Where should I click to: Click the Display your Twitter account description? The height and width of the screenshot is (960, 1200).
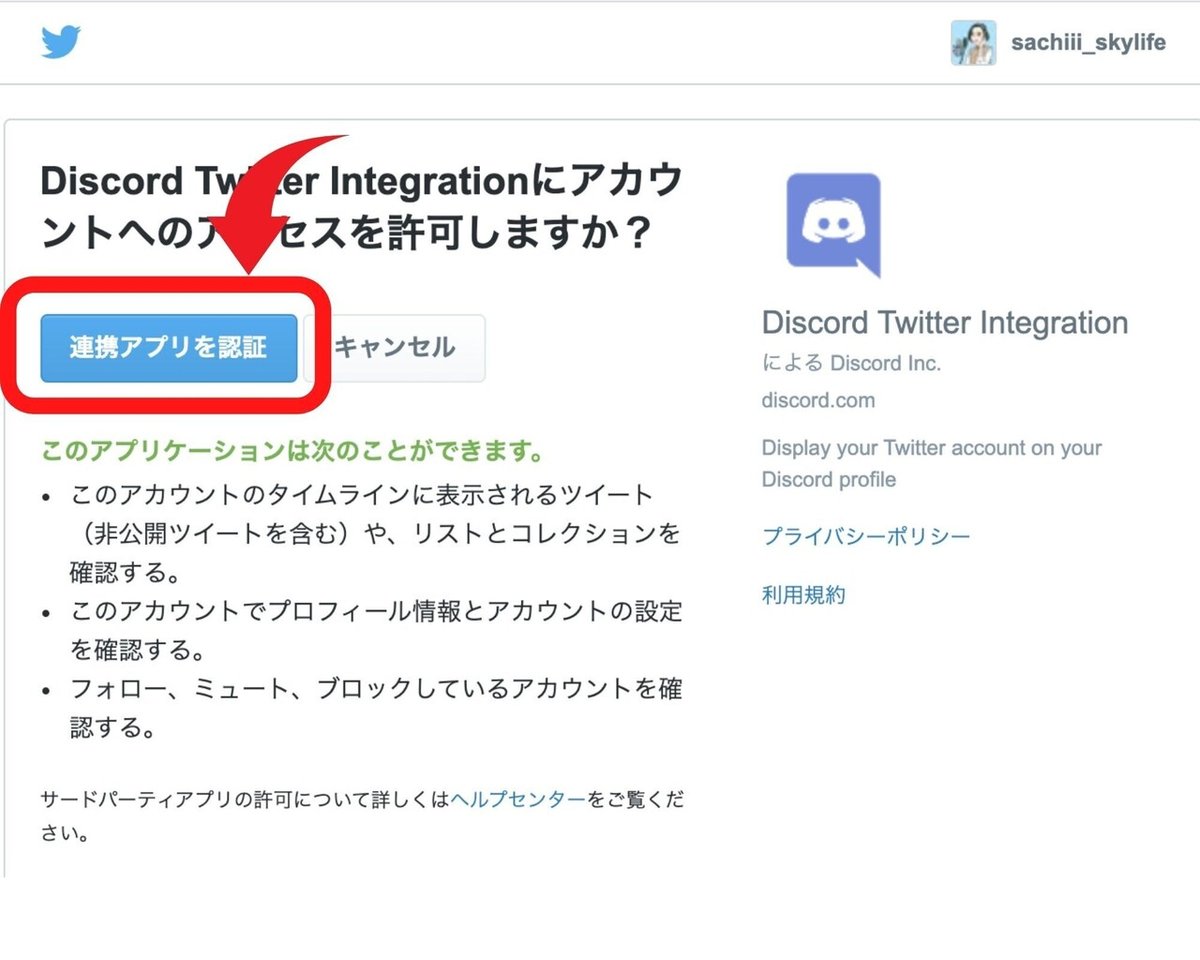(932, 464)
